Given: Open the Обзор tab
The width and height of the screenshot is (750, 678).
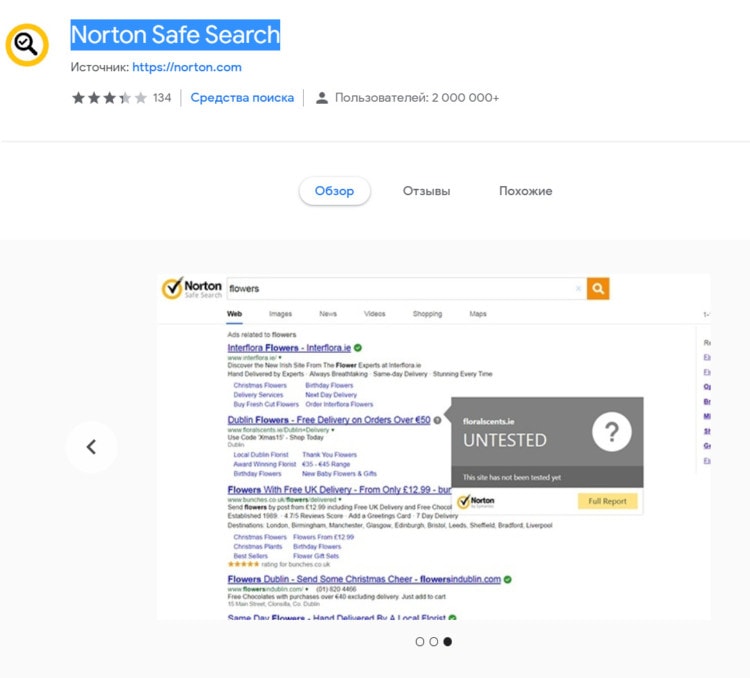Looking at the screenshot, I should pyautogui.click(x=334, y=191).
